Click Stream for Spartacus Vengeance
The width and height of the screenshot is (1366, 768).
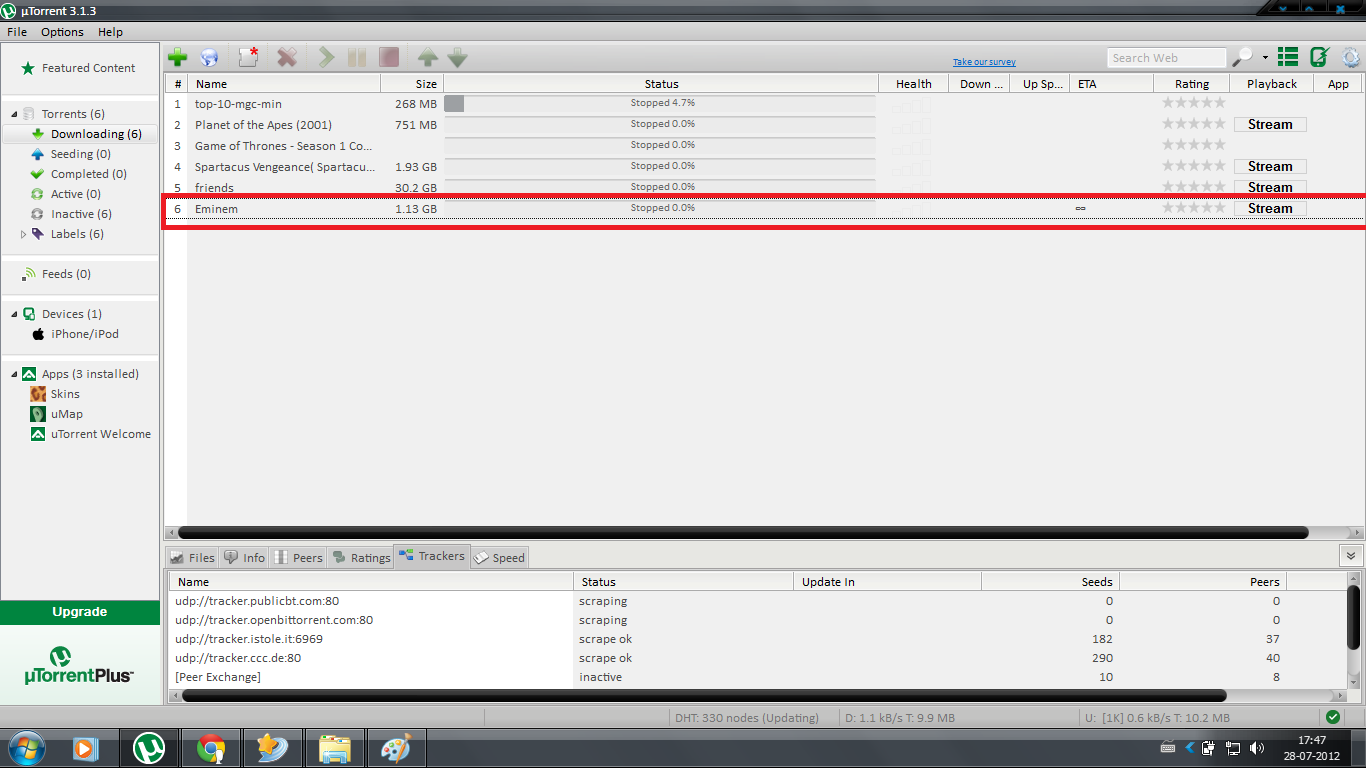1270,167
